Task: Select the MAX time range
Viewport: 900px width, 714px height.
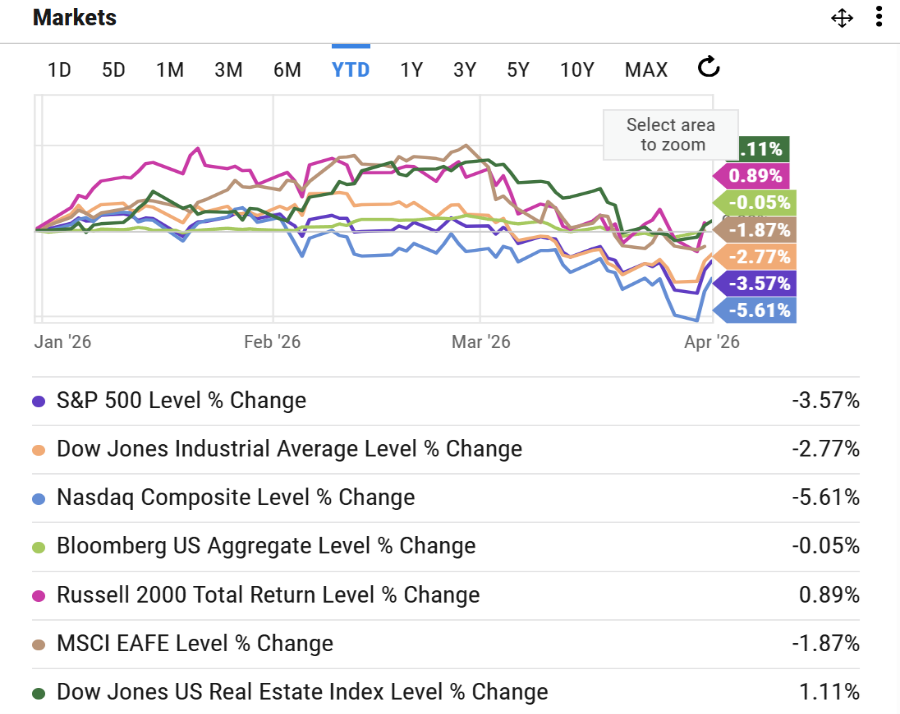Action: (646, 70)
